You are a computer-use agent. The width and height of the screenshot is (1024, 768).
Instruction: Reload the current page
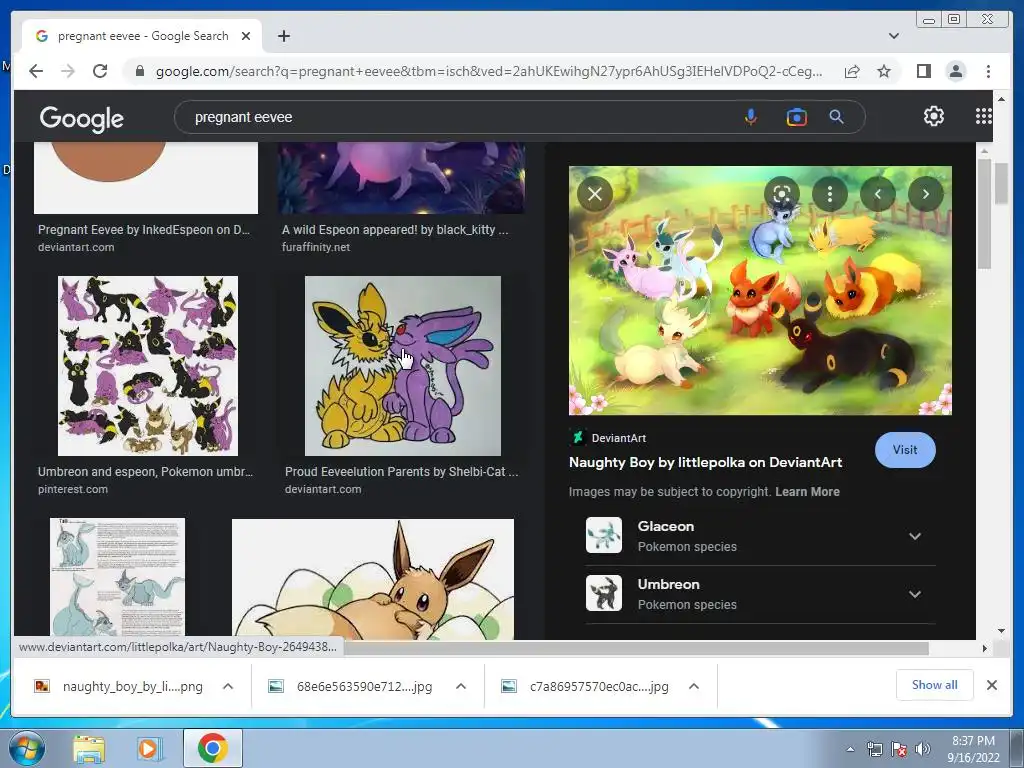pos(100,71)
